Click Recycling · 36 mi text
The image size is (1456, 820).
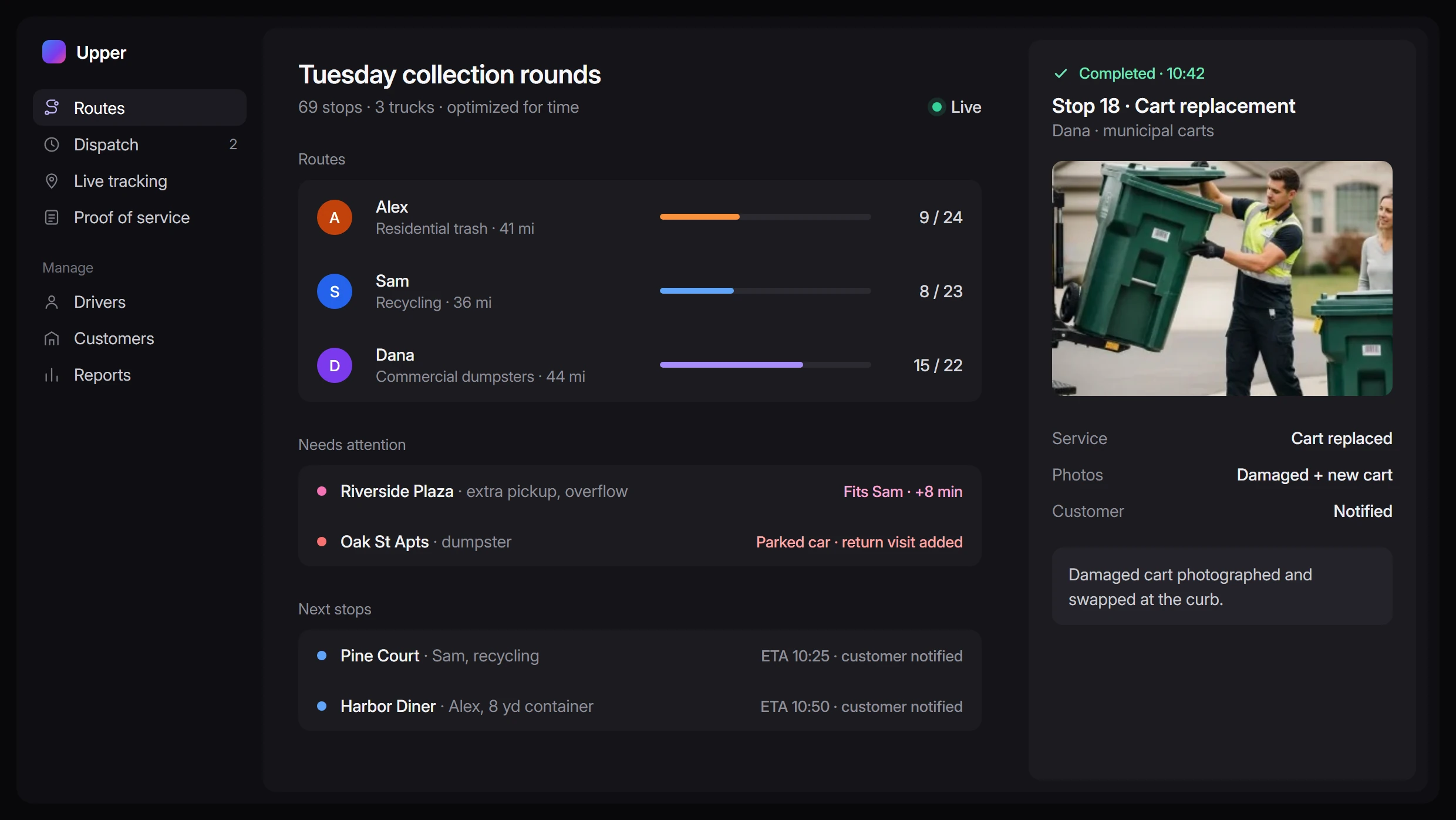click(433, 303)
